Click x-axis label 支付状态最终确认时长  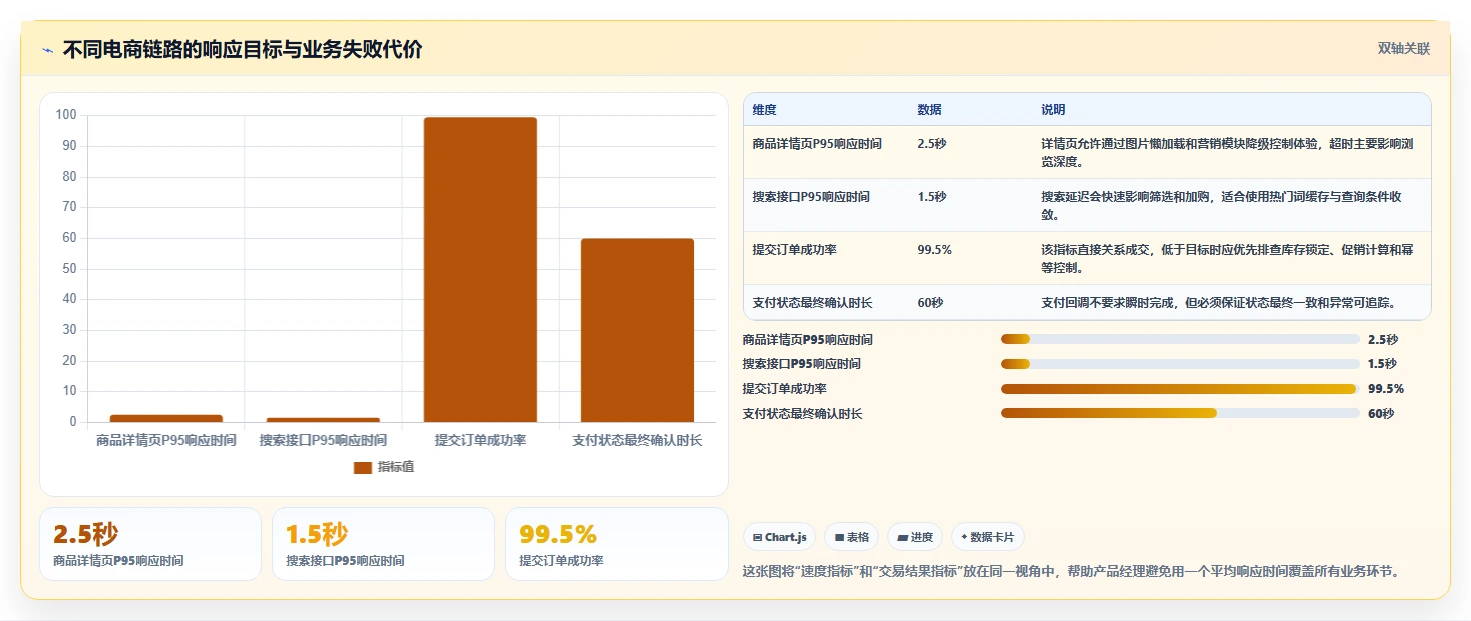click(x=637, y=440)
